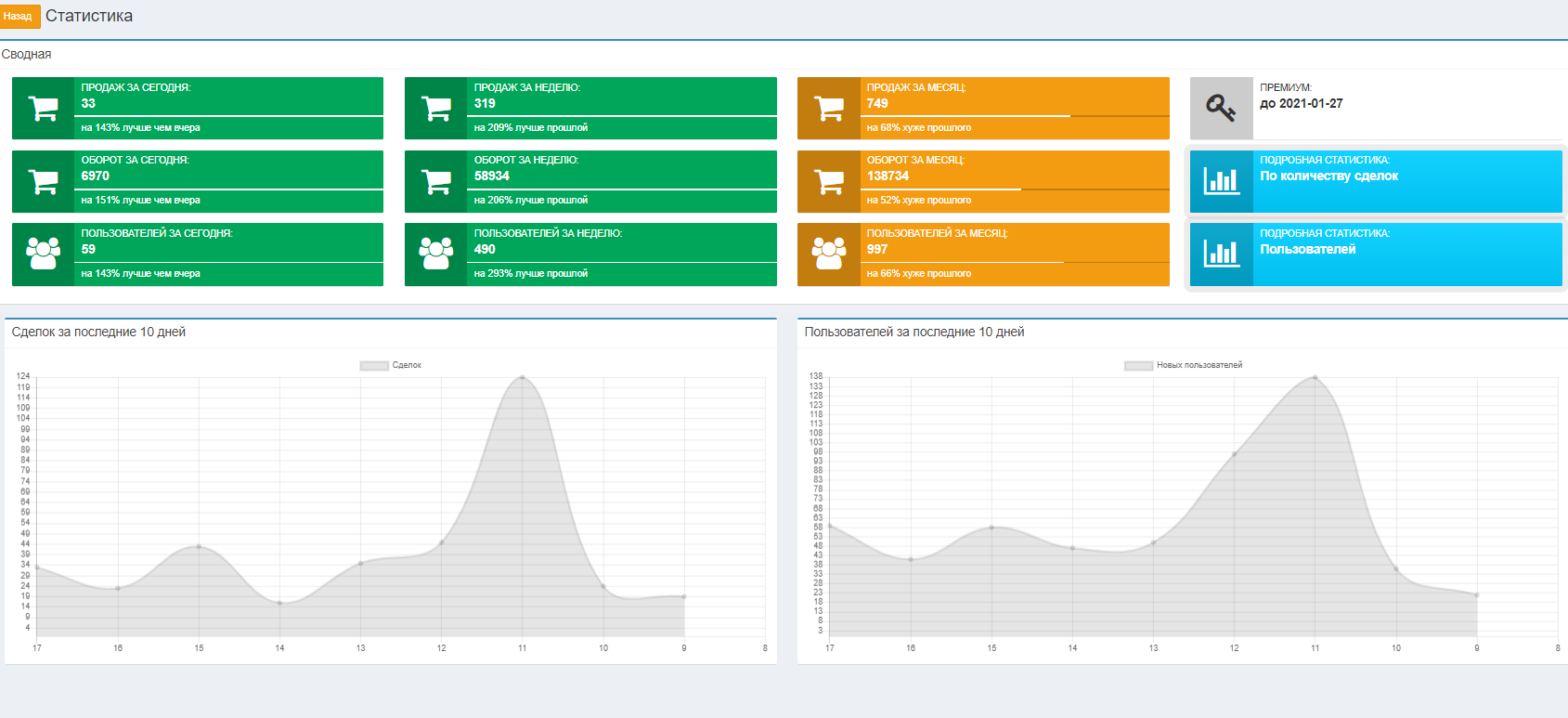The image size is (1568, 718).
Task: Click the Оборот за неделю tile
Action: 590,181
